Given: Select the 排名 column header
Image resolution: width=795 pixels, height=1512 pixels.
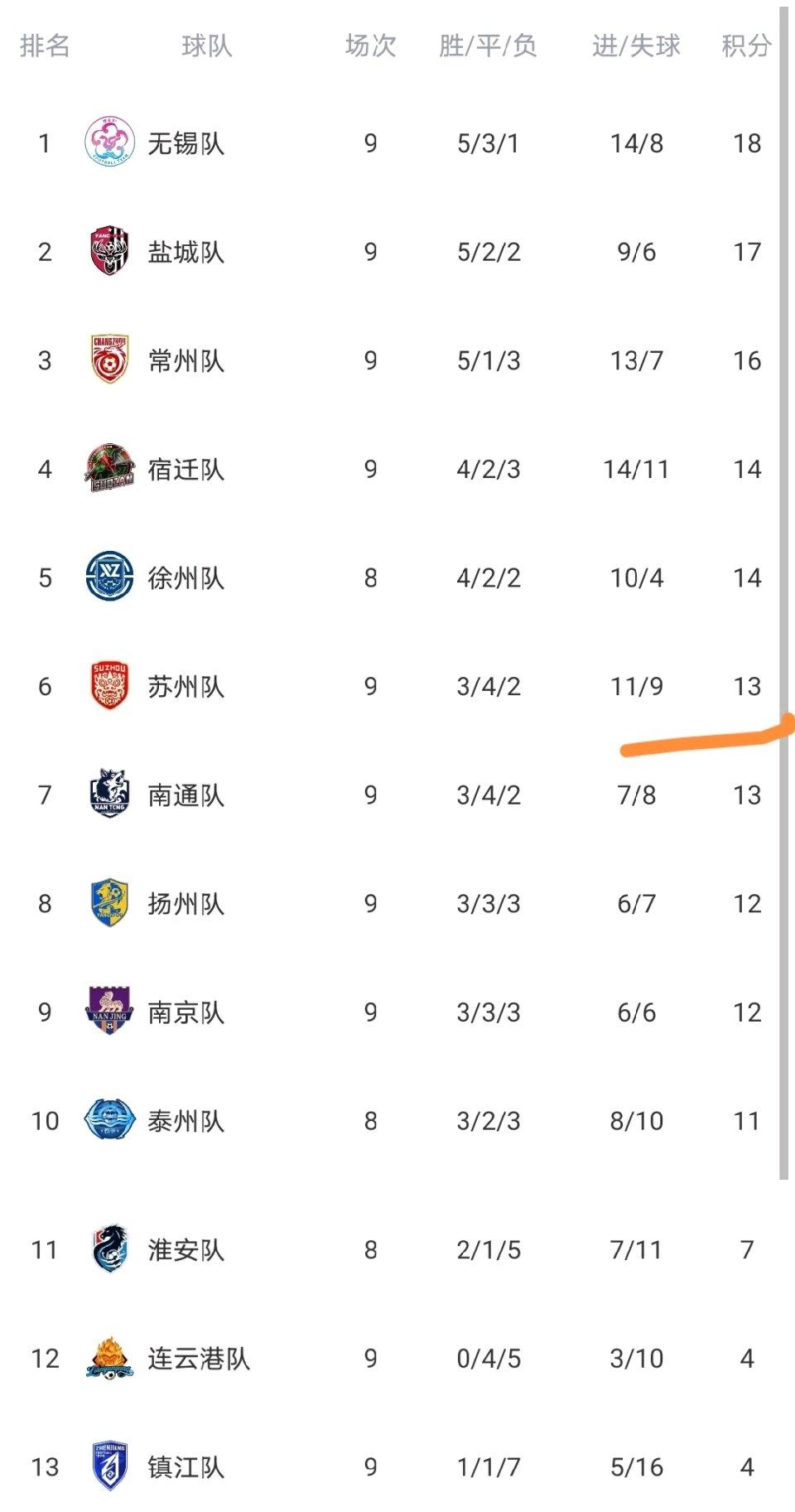Looking at the screenshot, I should [x=45, y=46].
